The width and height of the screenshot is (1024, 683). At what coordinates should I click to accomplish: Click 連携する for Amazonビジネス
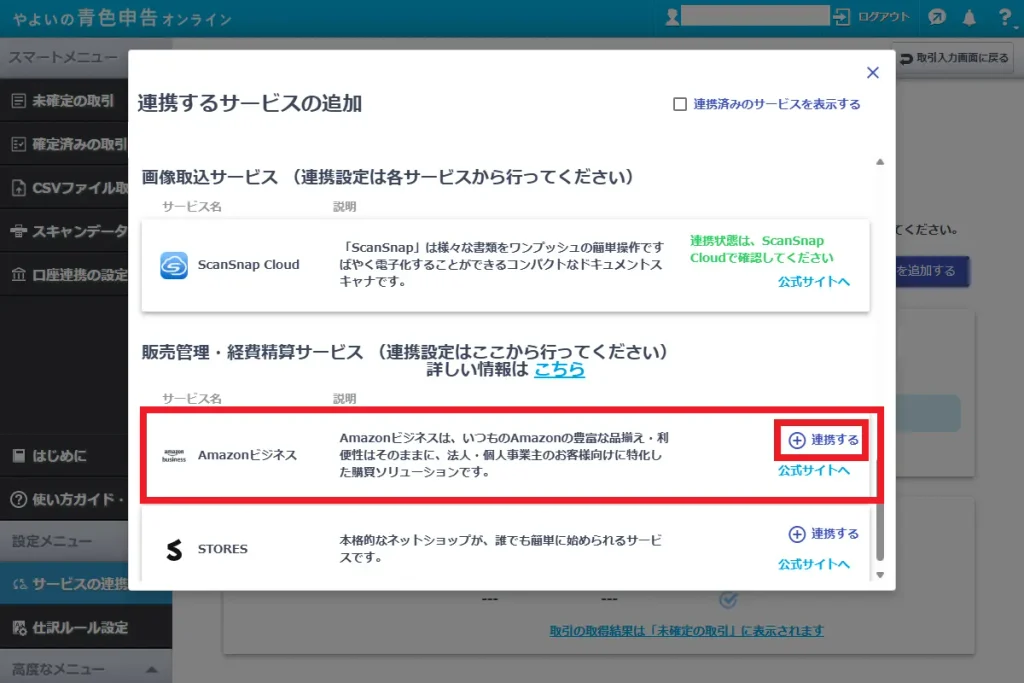click(823, 440)
